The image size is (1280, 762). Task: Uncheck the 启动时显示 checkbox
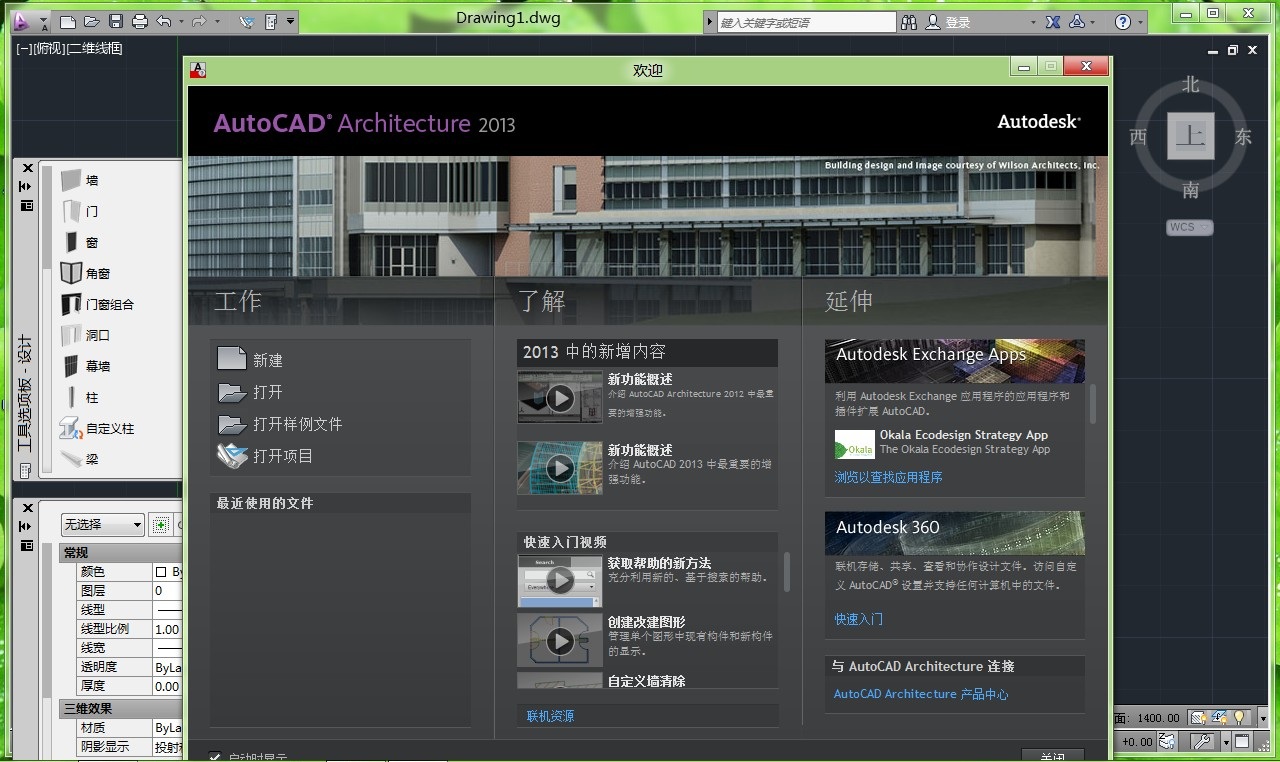(214, 757)
